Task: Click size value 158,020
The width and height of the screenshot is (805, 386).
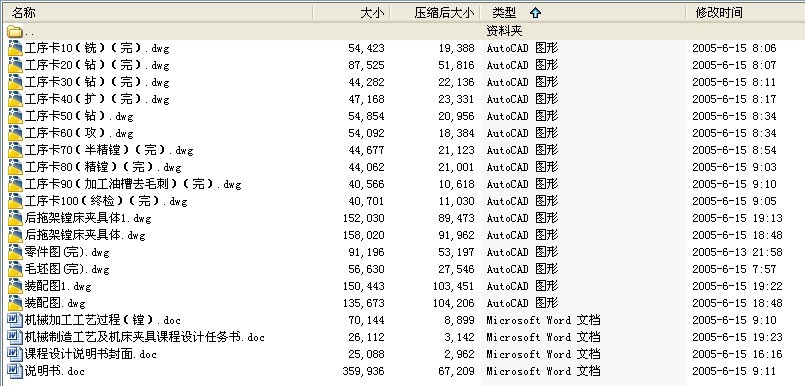Action: pyautogui.click(x=363, y=235)
